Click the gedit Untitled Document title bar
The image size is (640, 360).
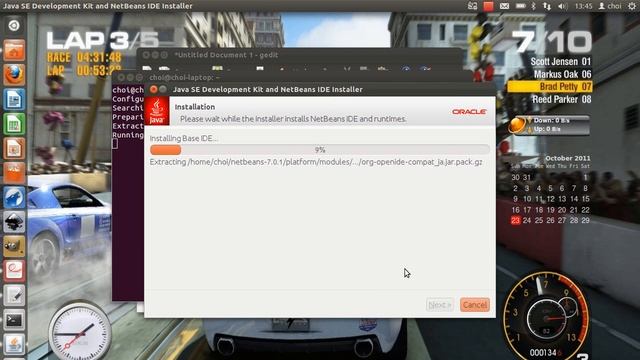coord(300,55)
